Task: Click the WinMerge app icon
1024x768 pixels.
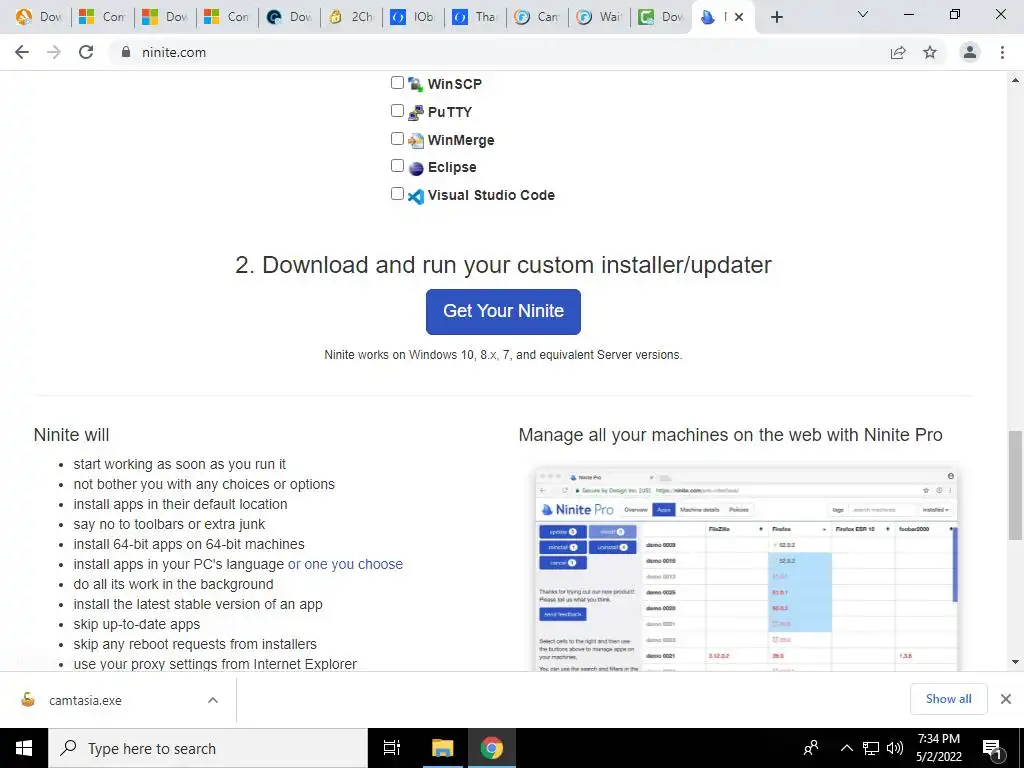Action: (x=416, y=140)
